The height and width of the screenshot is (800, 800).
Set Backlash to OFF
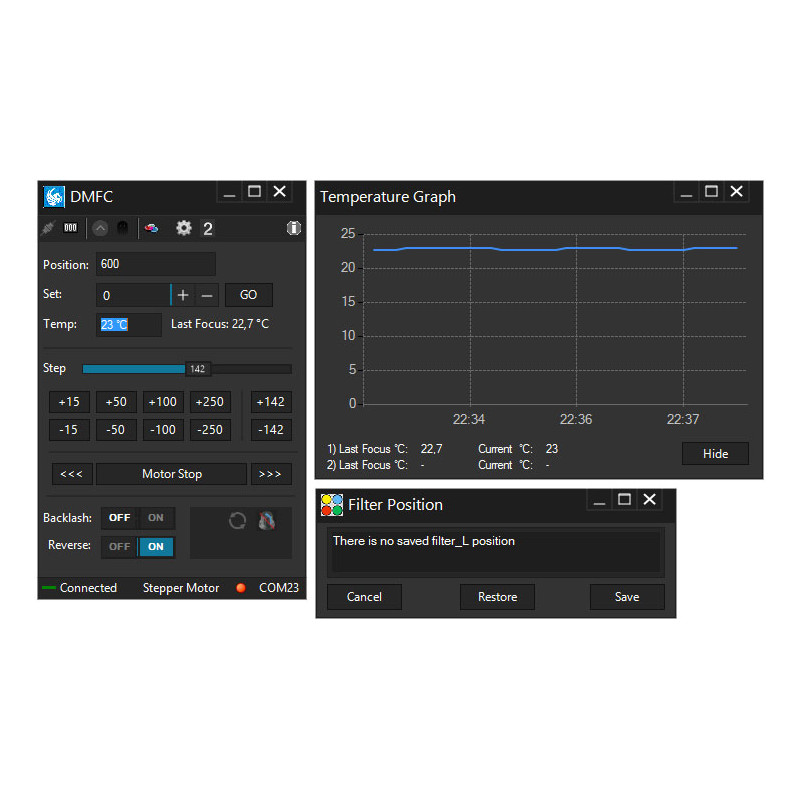click(x=120, y=518)
